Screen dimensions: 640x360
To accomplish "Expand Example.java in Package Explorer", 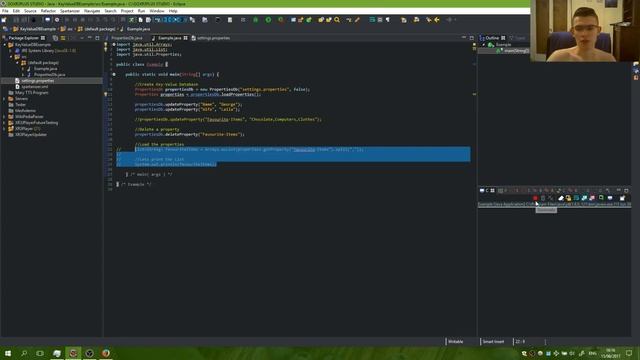I will pos(23,69).
